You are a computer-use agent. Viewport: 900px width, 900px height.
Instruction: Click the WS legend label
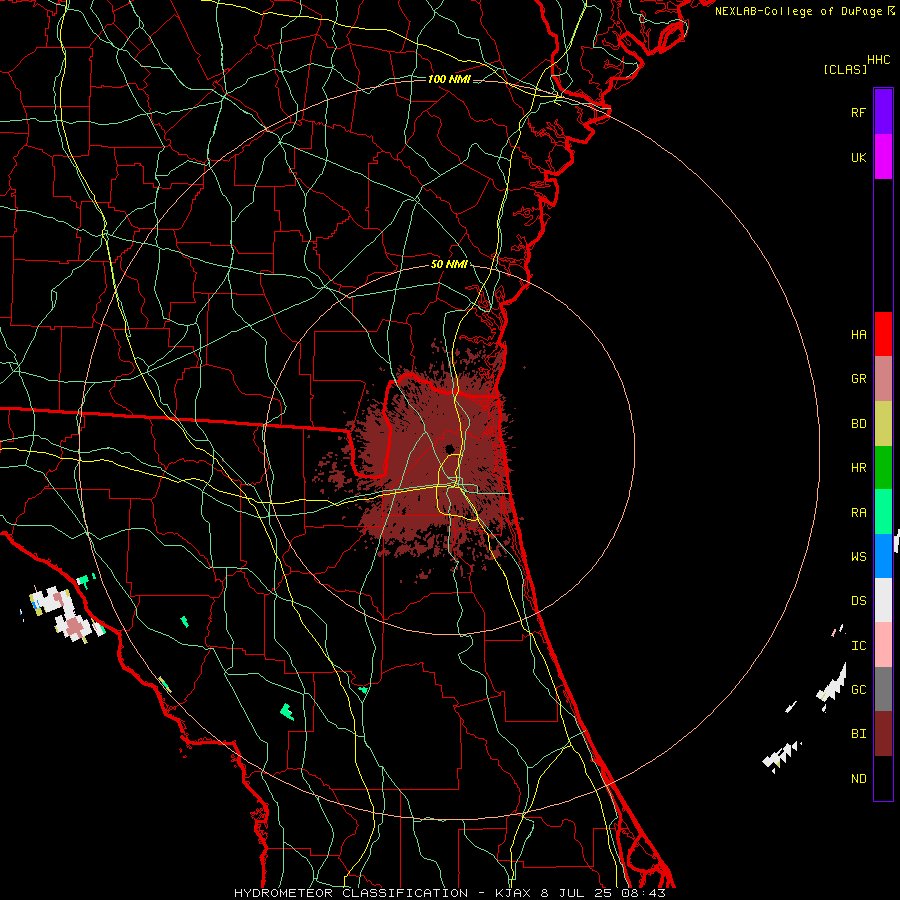858,557
